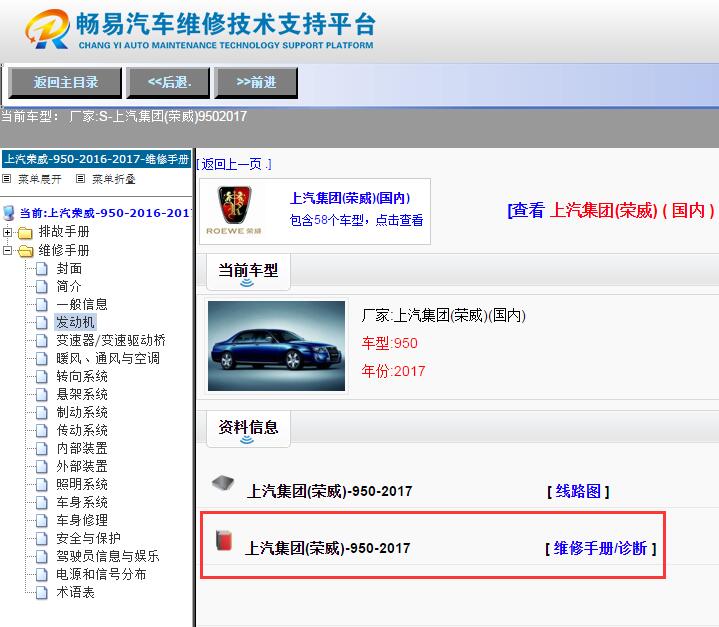Click the ROEWE brand emblem image
719x627 pixels.
[234, 211]
